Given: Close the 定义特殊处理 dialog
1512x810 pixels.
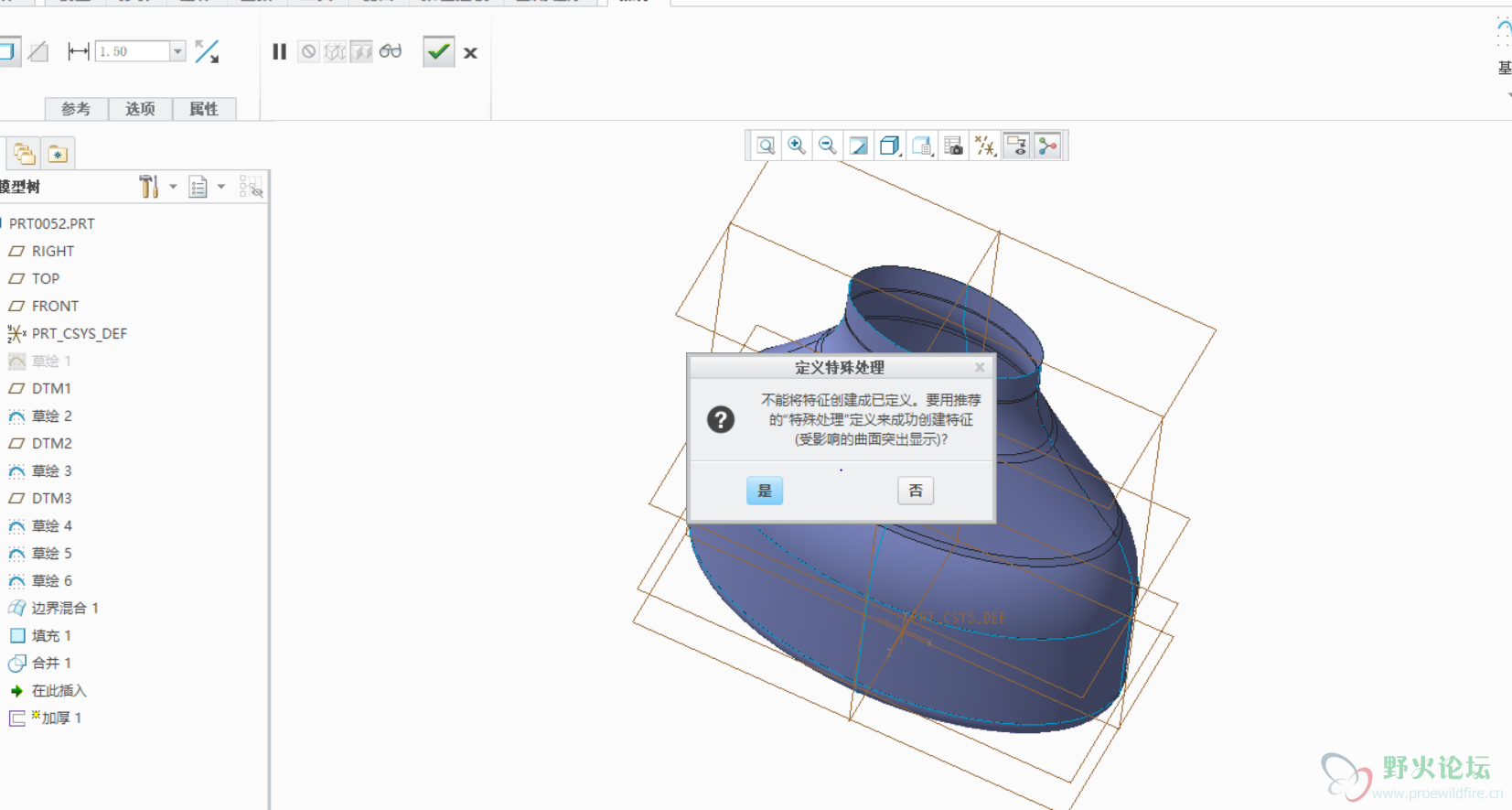Looking at the screenshot, I should (x=980, y=367).
